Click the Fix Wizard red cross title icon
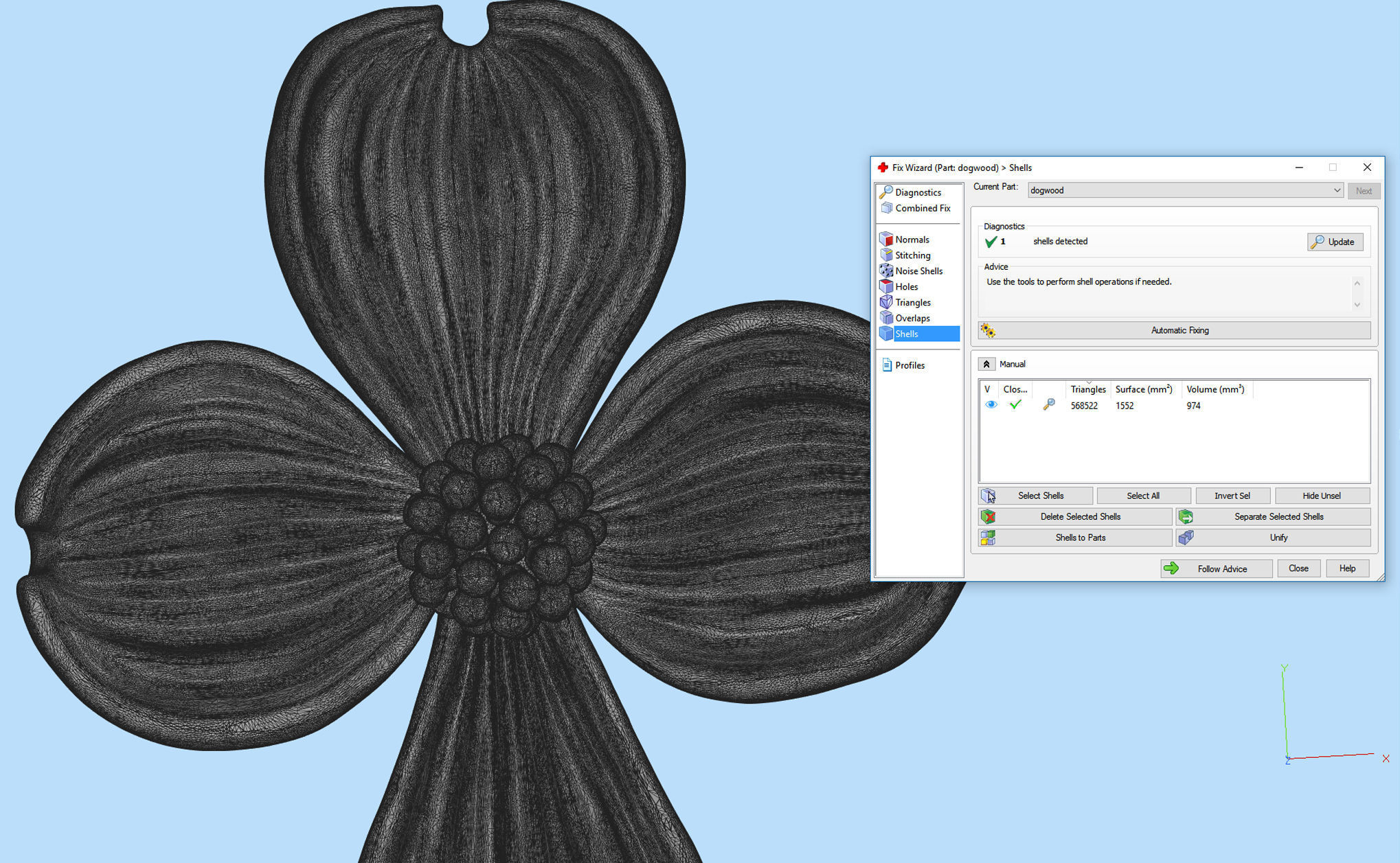 tap(883, 168)
